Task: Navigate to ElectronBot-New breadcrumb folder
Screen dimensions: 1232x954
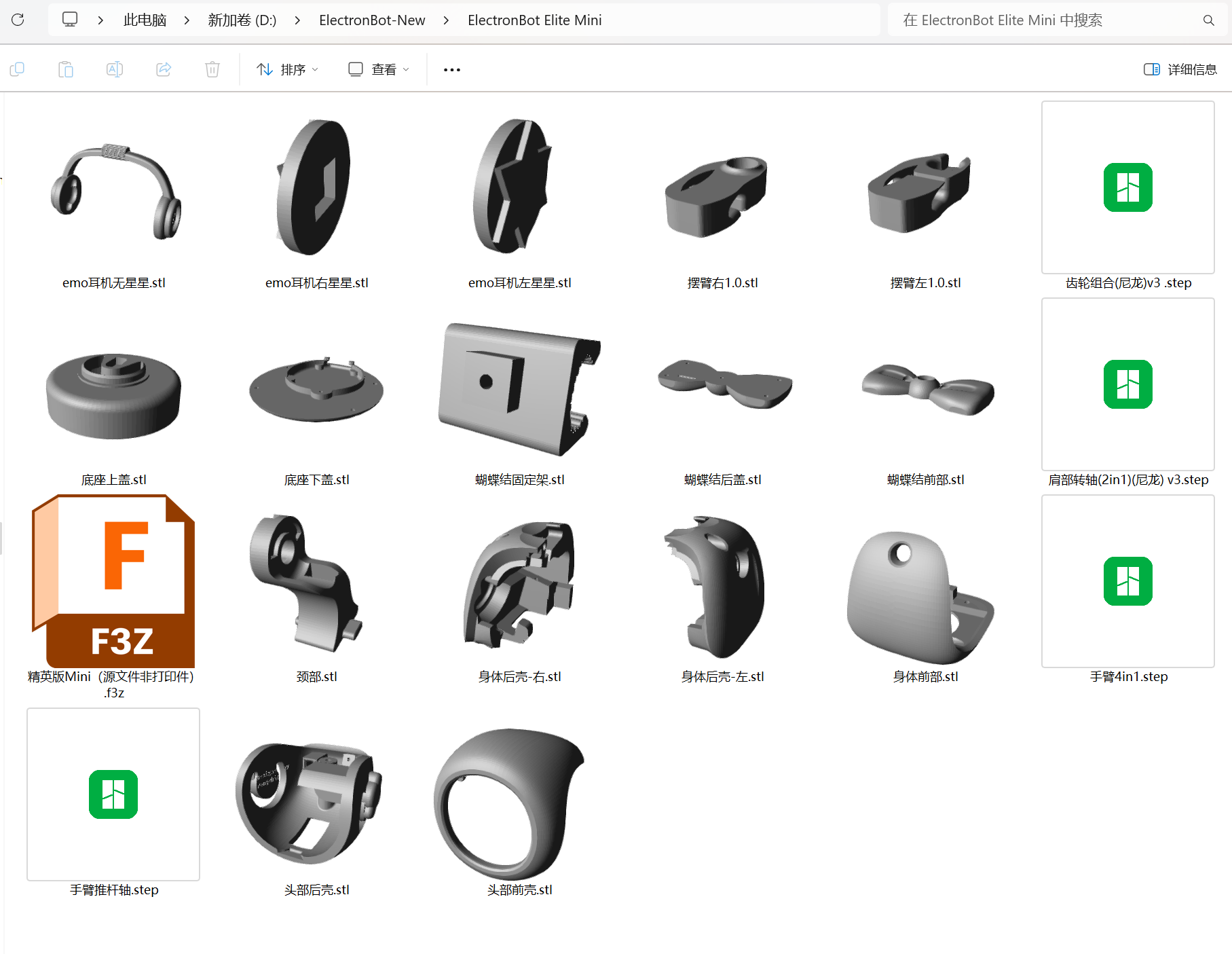Action: pyautogui.click(x=372, y=20)
